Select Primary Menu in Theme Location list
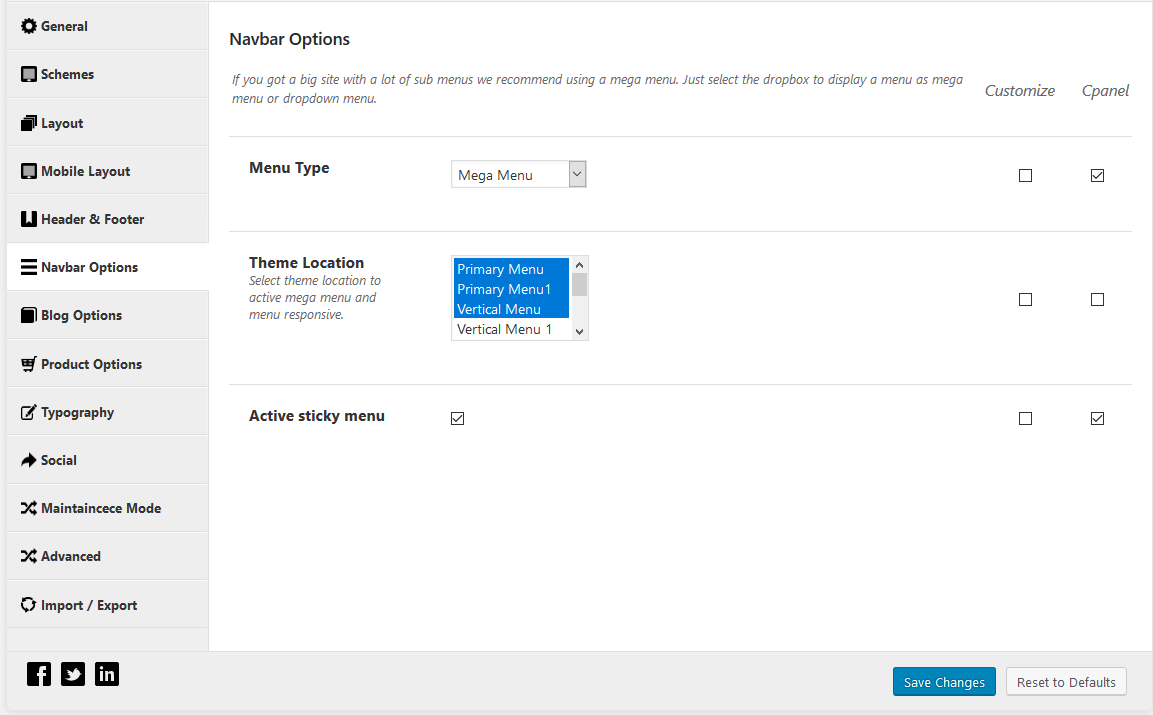Viewport: 1153px width, 715px height. [511, 268]
